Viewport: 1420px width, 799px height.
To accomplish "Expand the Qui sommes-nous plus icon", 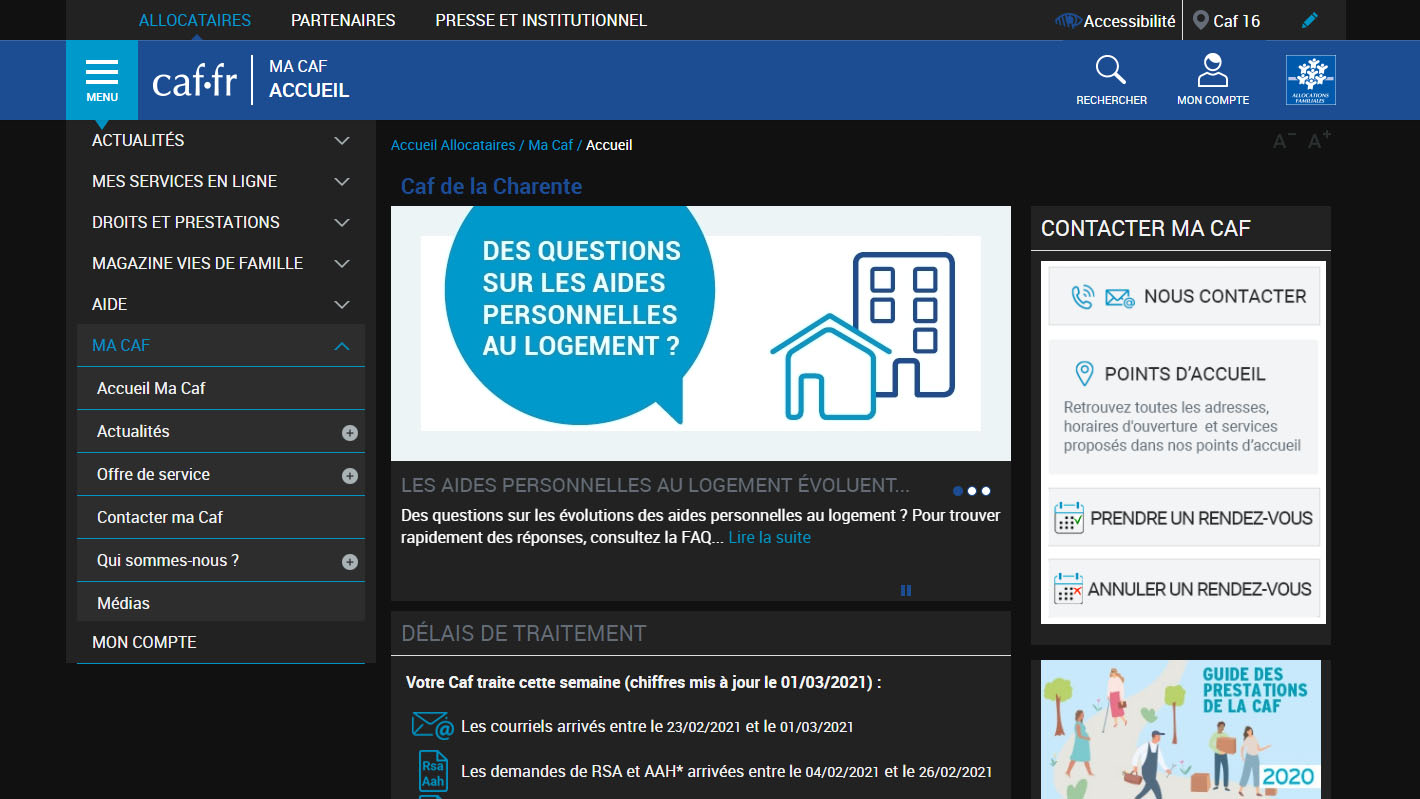I will click(350, 562).
